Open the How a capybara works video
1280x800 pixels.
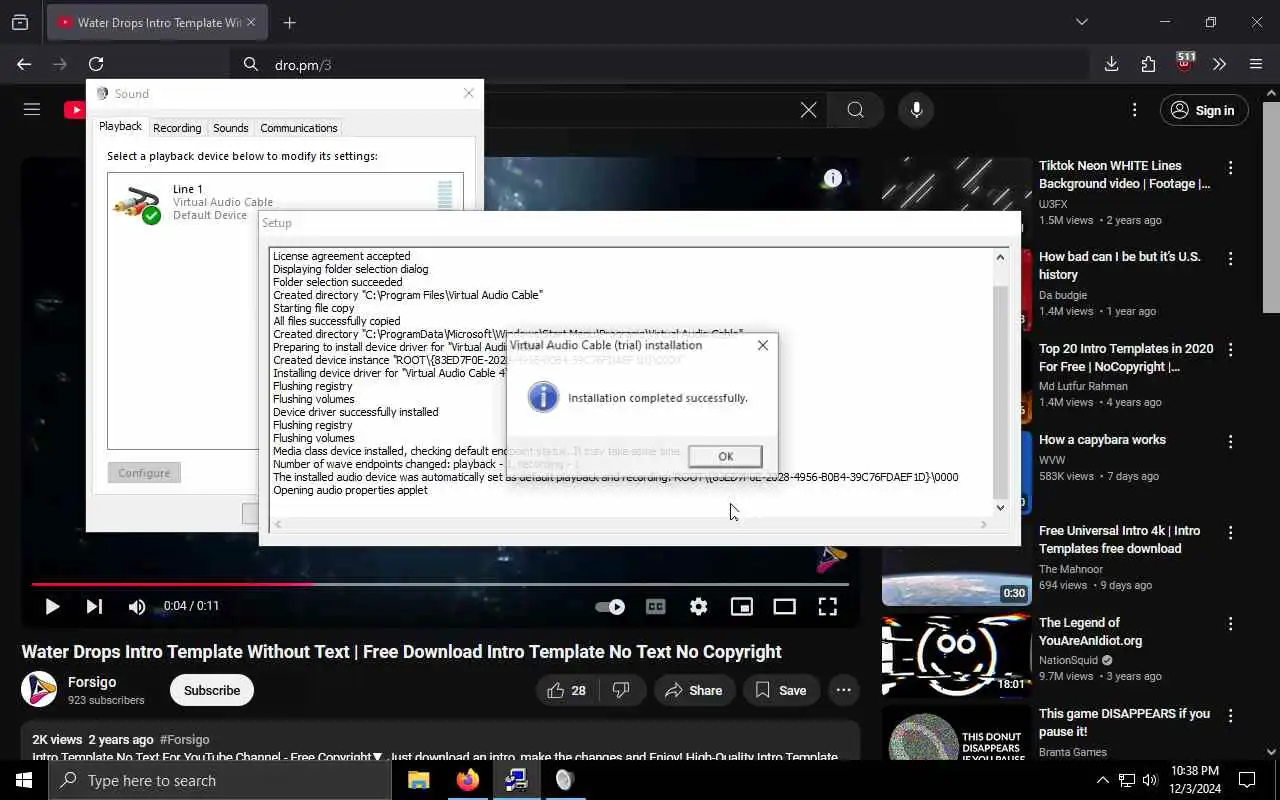(x=1102, y=440)
